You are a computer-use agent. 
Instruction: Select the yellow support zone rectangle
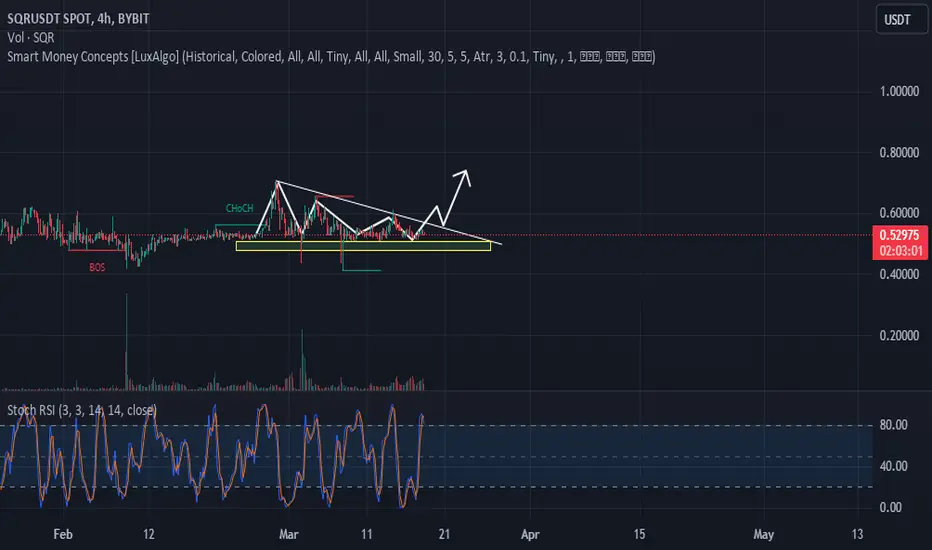[363, 246]
